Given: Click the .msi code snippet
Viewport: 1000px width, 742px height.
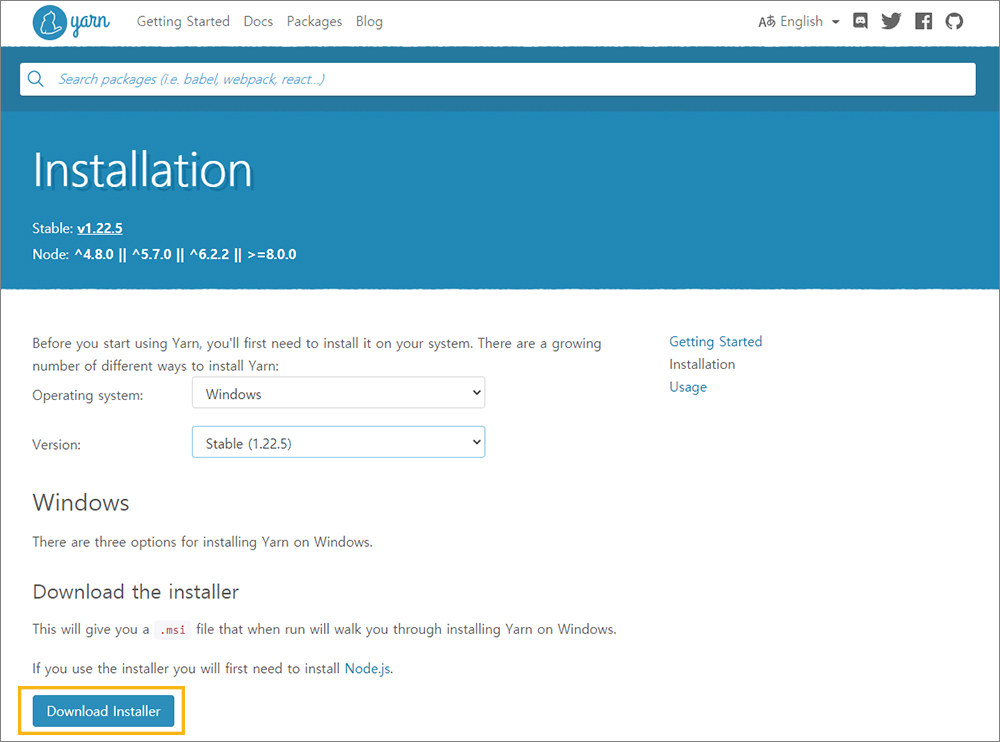Looking at the screenshot, I should click(x=173, y=630).
